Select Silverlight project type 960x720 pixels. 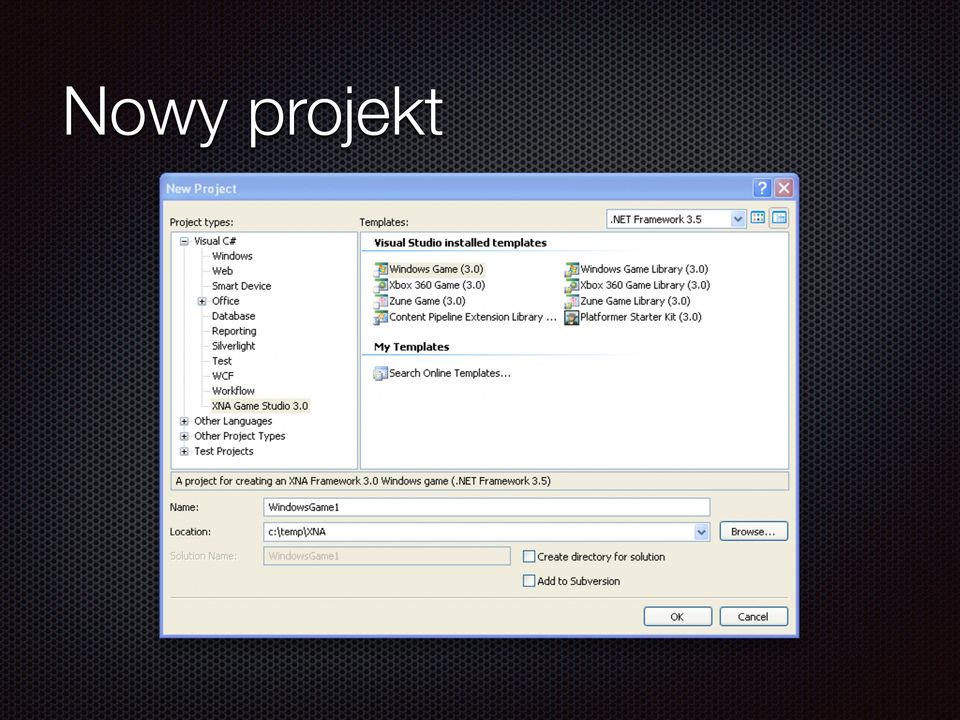[x=233, y=346]
